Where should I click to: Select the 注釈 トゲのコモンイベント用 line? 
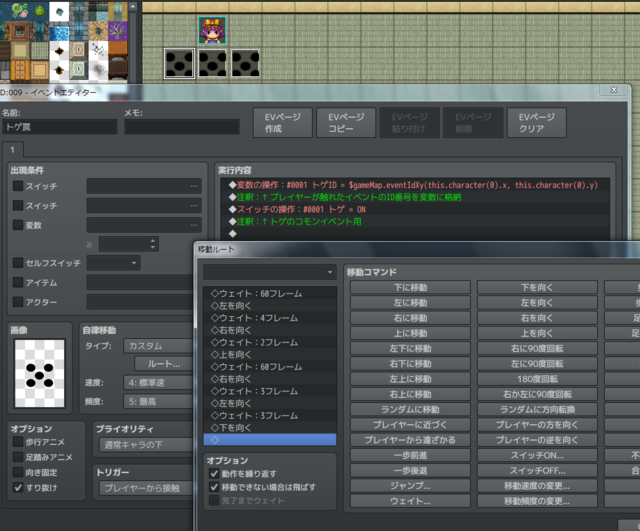(415, 222)
